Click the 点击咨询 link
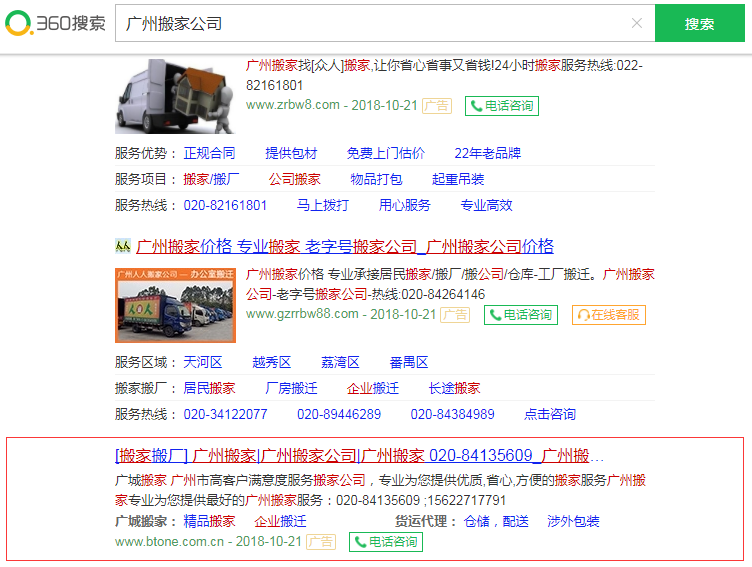The height and width of the screenshot is (567, 752). pos(550,414)
